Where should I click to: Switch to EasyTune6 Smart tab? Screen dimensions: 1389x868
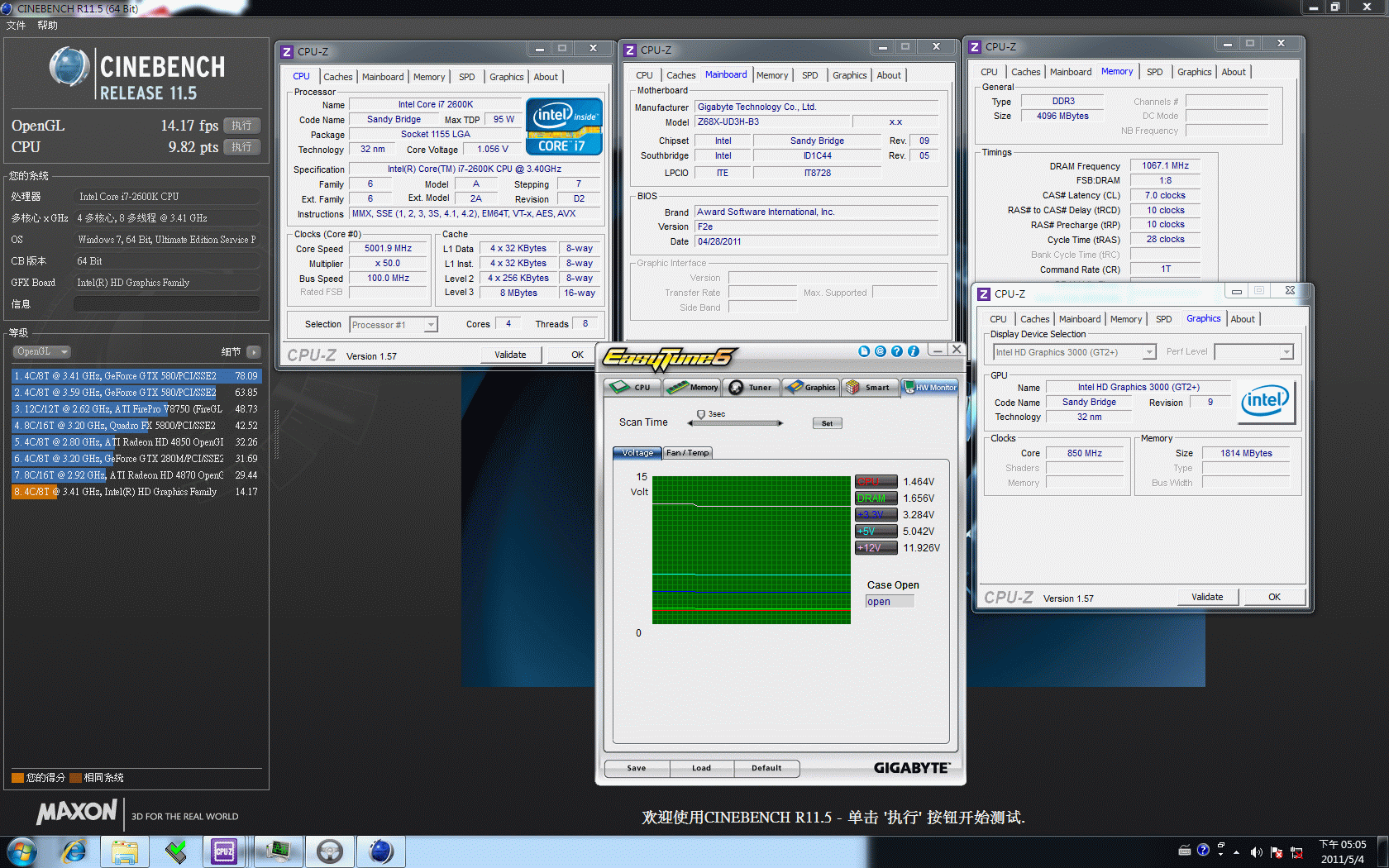click(x=868, y=387)
